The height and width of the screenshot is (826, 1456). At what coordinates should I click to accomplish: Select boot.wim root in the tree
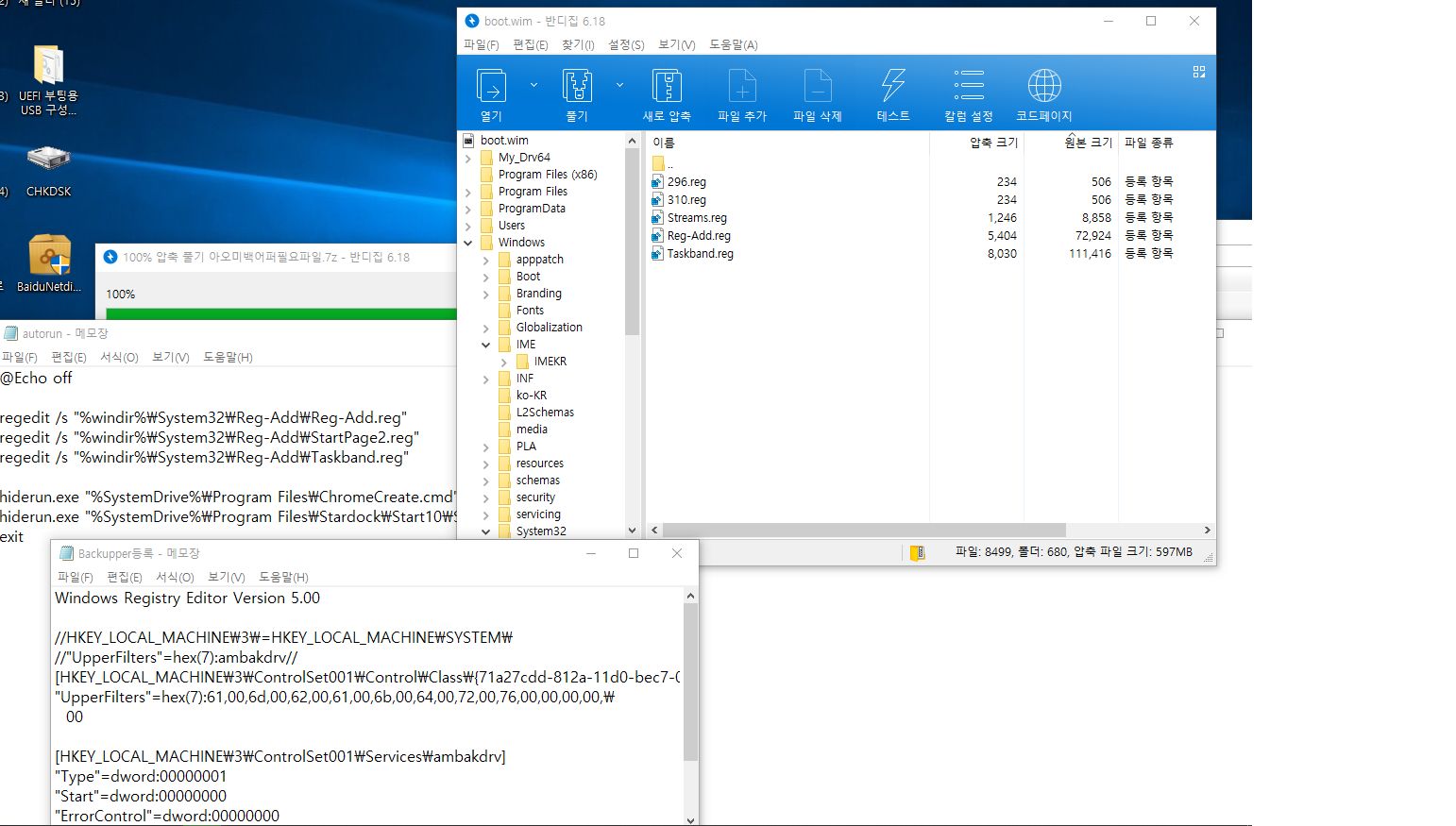click(504, 141)
